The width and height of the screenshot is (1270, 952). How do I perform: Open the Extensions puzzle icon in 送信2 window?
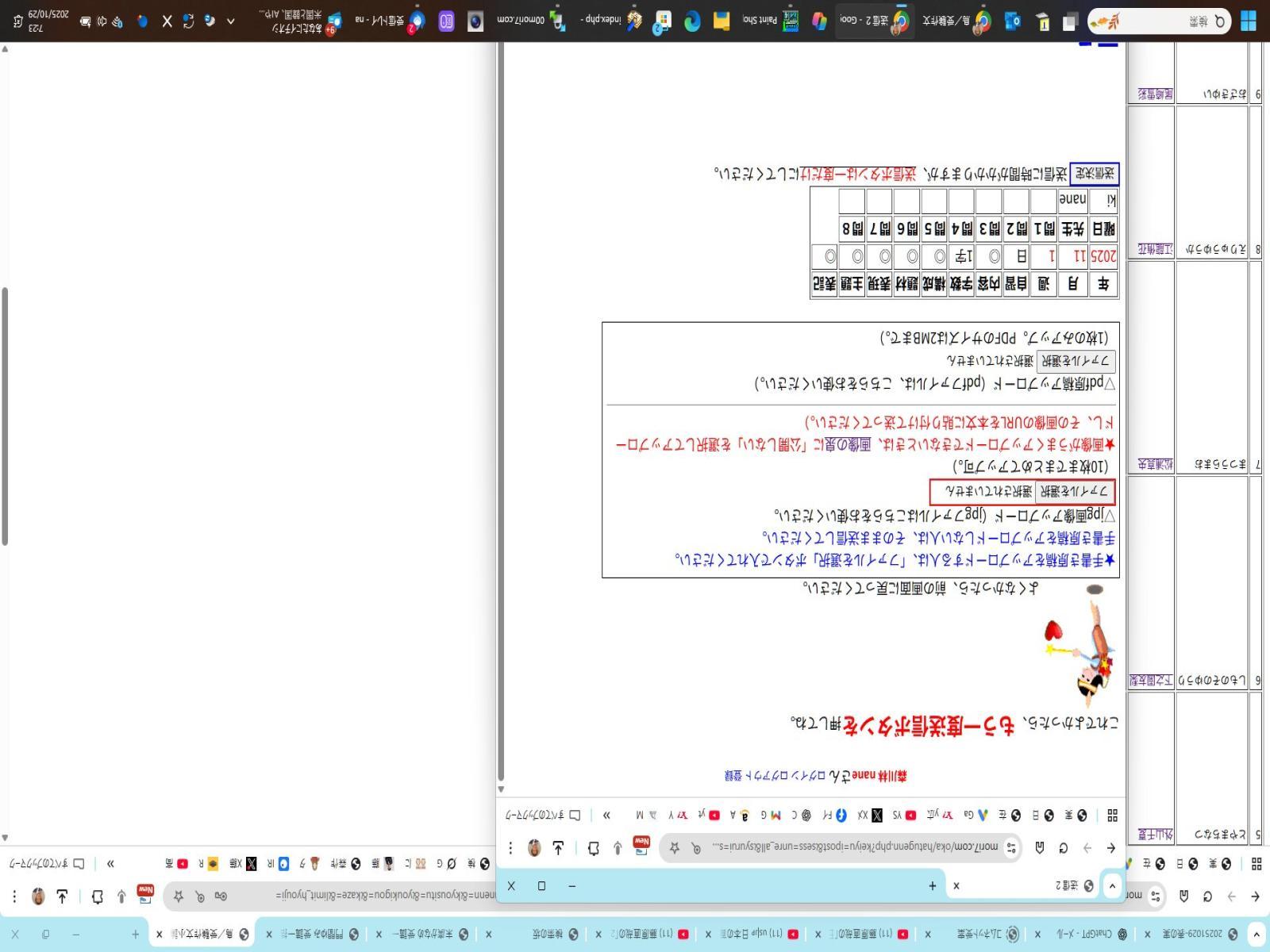coord(593,848)
